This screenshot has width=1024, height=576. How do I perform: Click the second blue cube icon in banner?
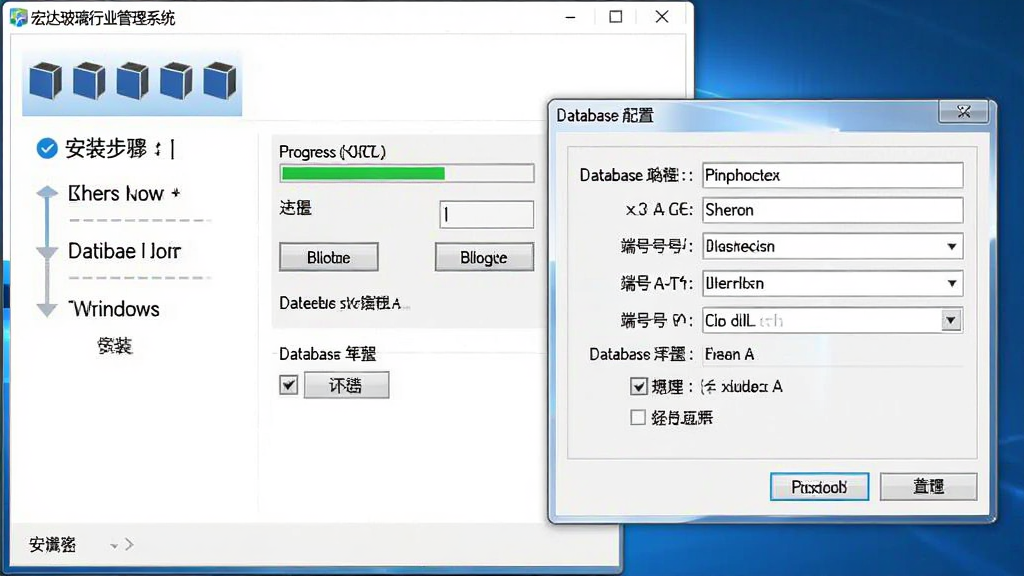point(89,81)
